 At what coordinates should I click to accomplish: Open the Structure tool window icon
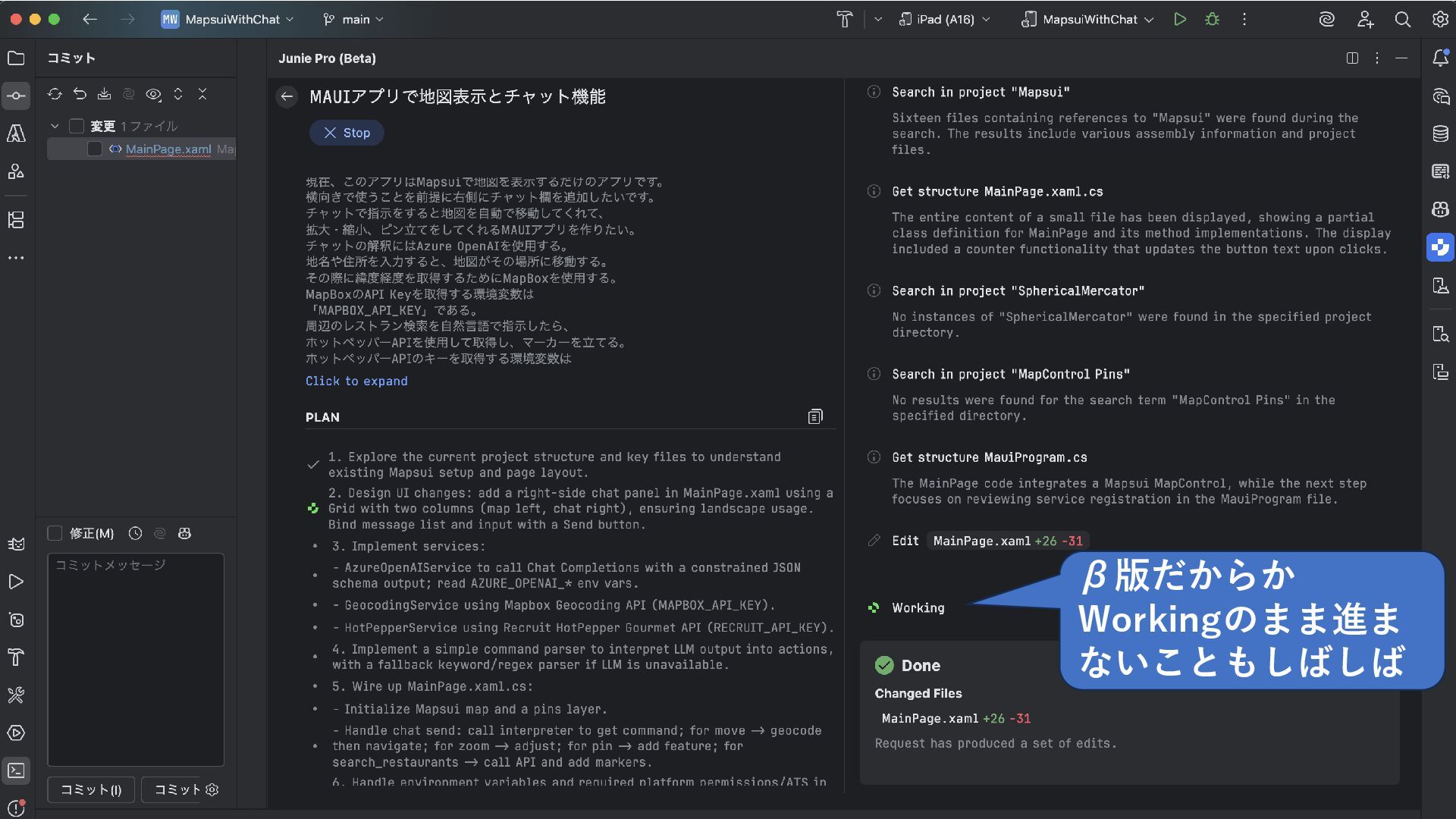click(16, 220)
